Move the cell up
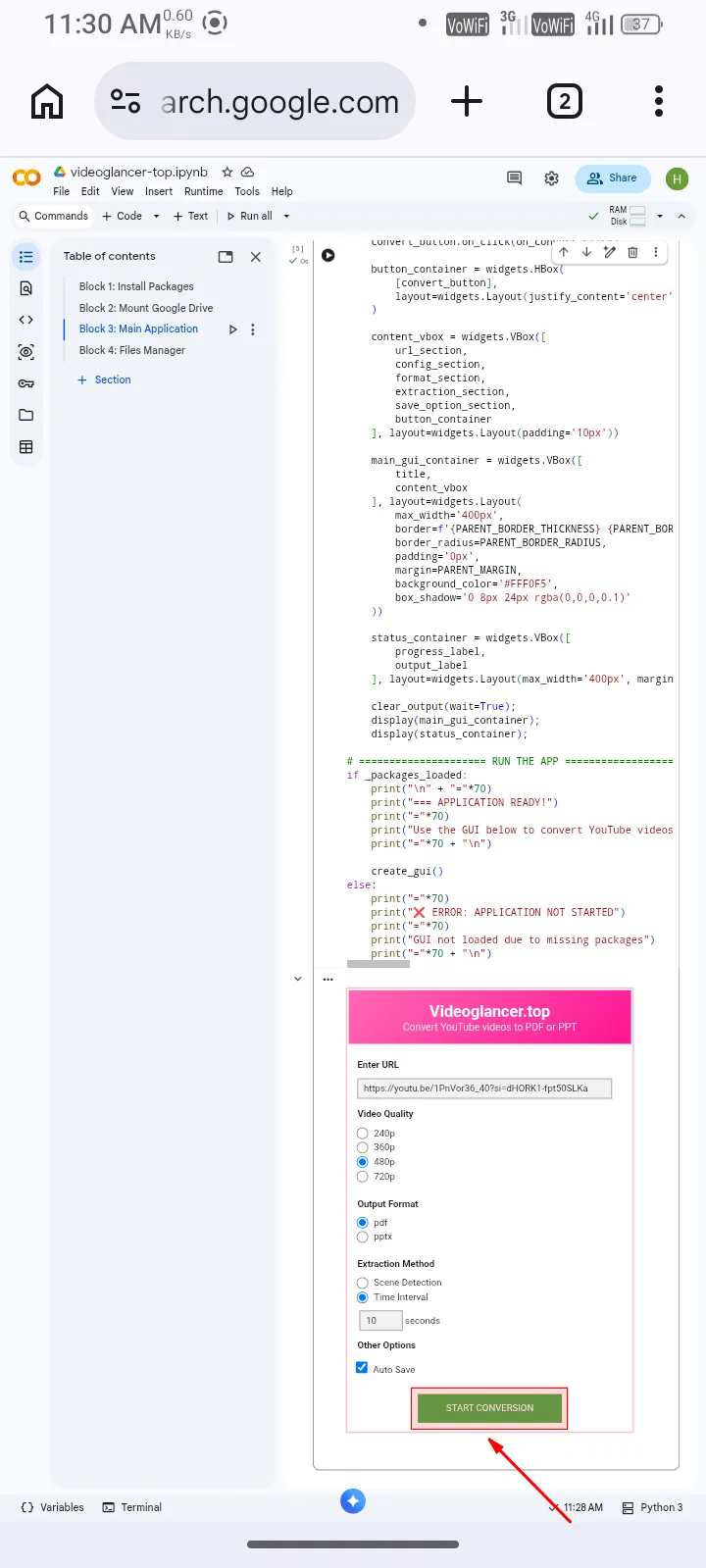The image size is (706, 1568). (x=564, y=252)
